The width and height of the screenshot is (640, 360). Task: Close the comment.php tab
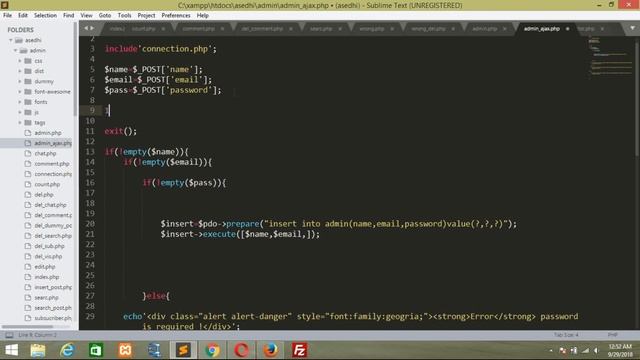222,29
